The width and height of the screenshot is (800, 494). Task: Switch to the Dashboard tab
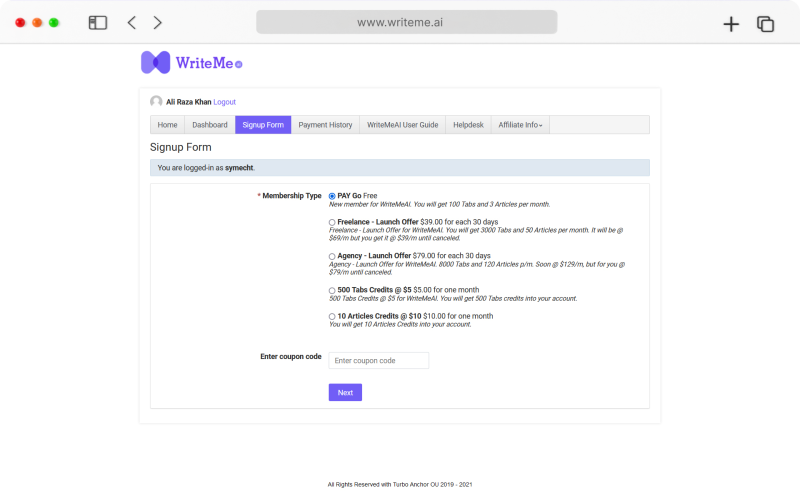[210, 125]
